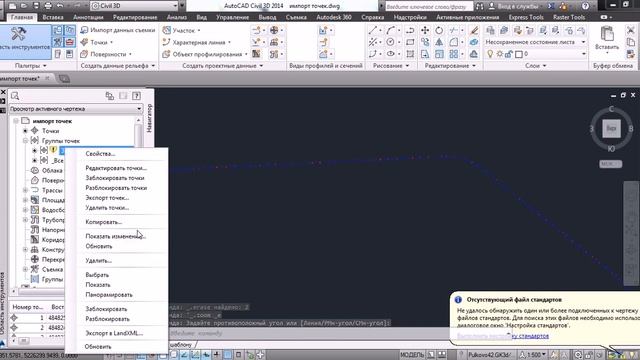Choose Экспорт в LandXML... in context menu
The width and height of the screenshot is (640, 360).
(114, 333)
